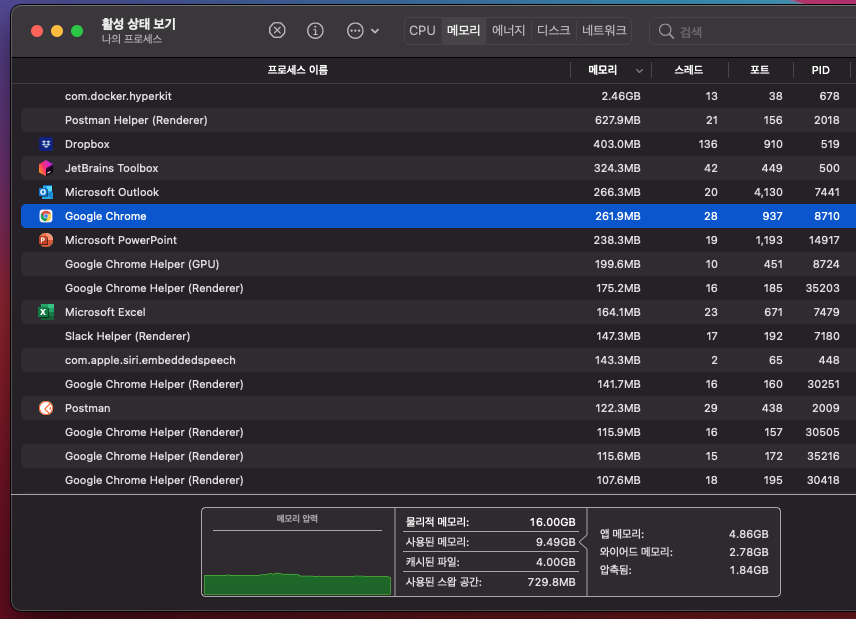Click the 캐시된 파일 4.00GB entry
The width and height of the screenshot is (856, 619).
coord(490,562)
